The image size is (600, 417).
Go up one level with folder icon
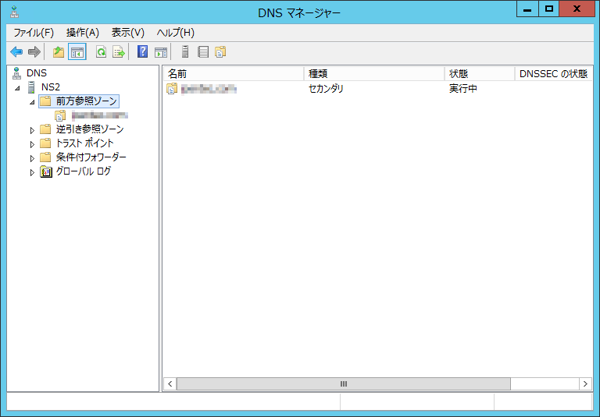tap(59, 52)
